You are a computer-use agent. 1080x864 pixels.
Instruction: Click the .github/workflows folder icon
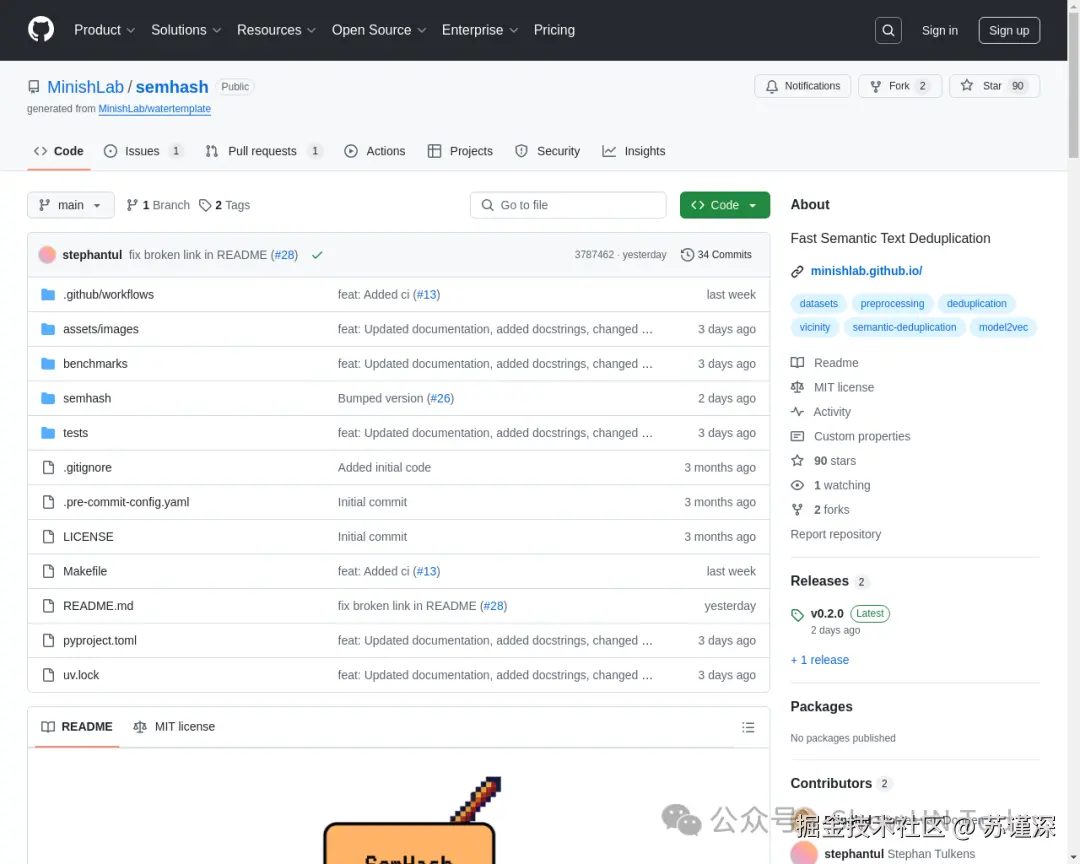[x=48, y=295]
